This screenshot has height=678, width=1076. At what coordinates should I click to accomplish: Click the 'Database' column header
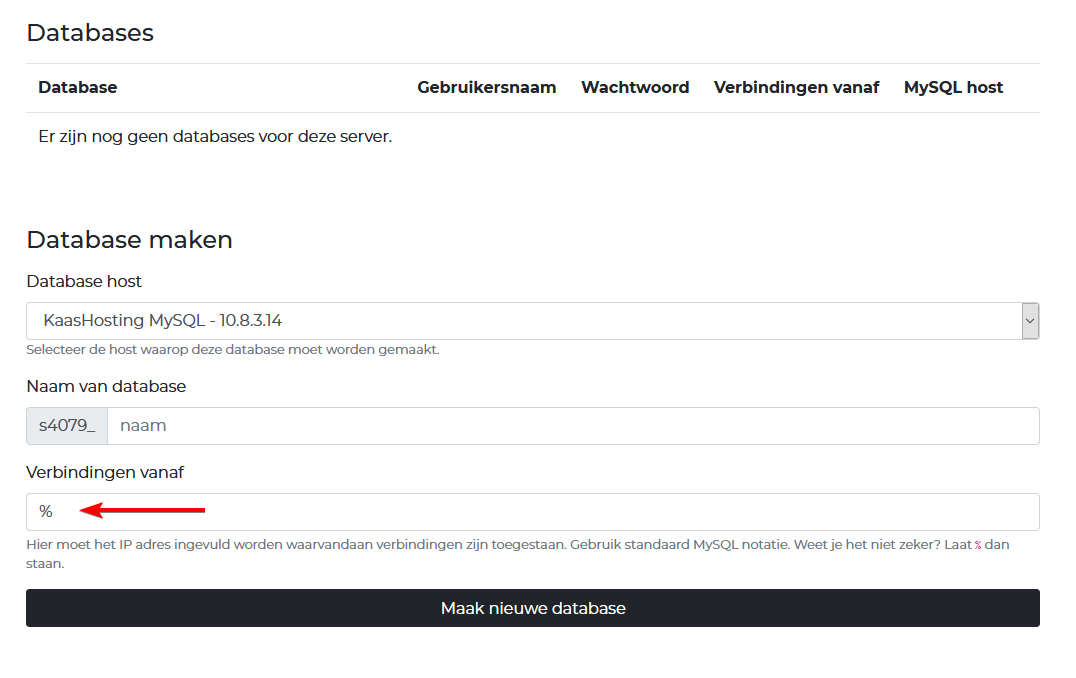point(78,88)
